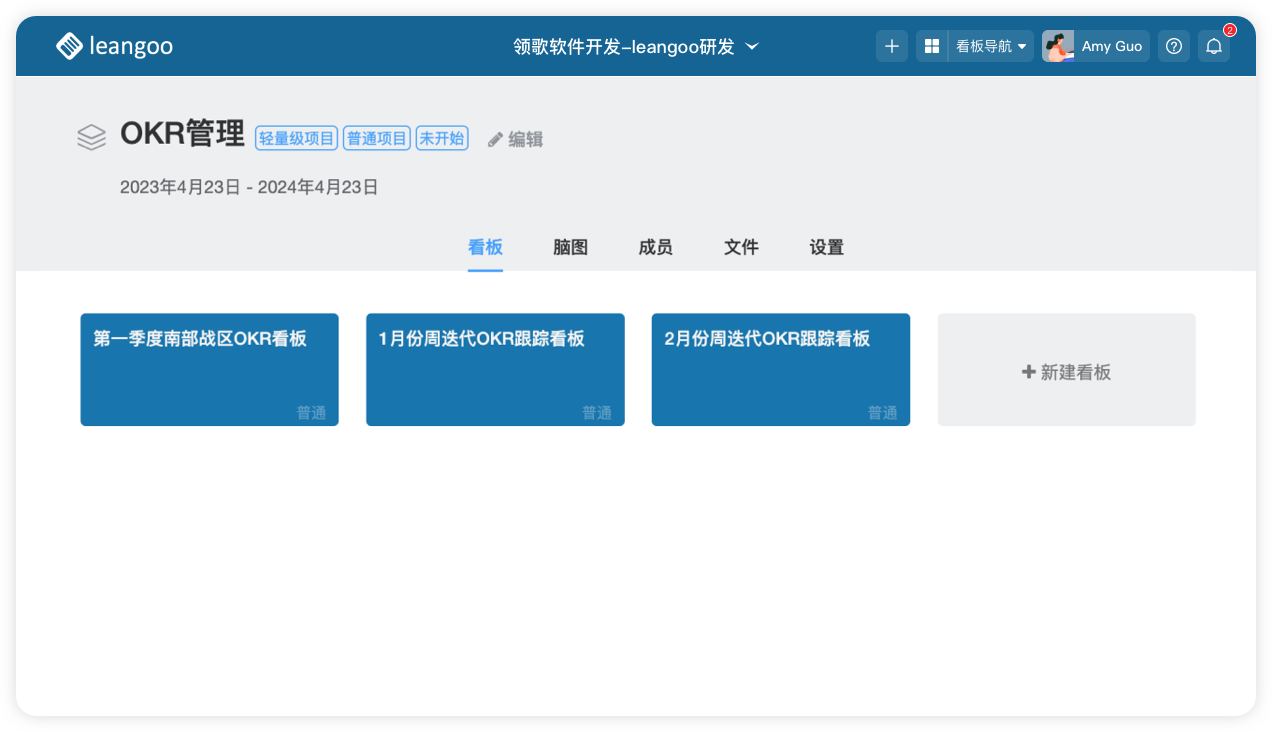
Task: Click the plus create icon in header
Action: point(892,46)
